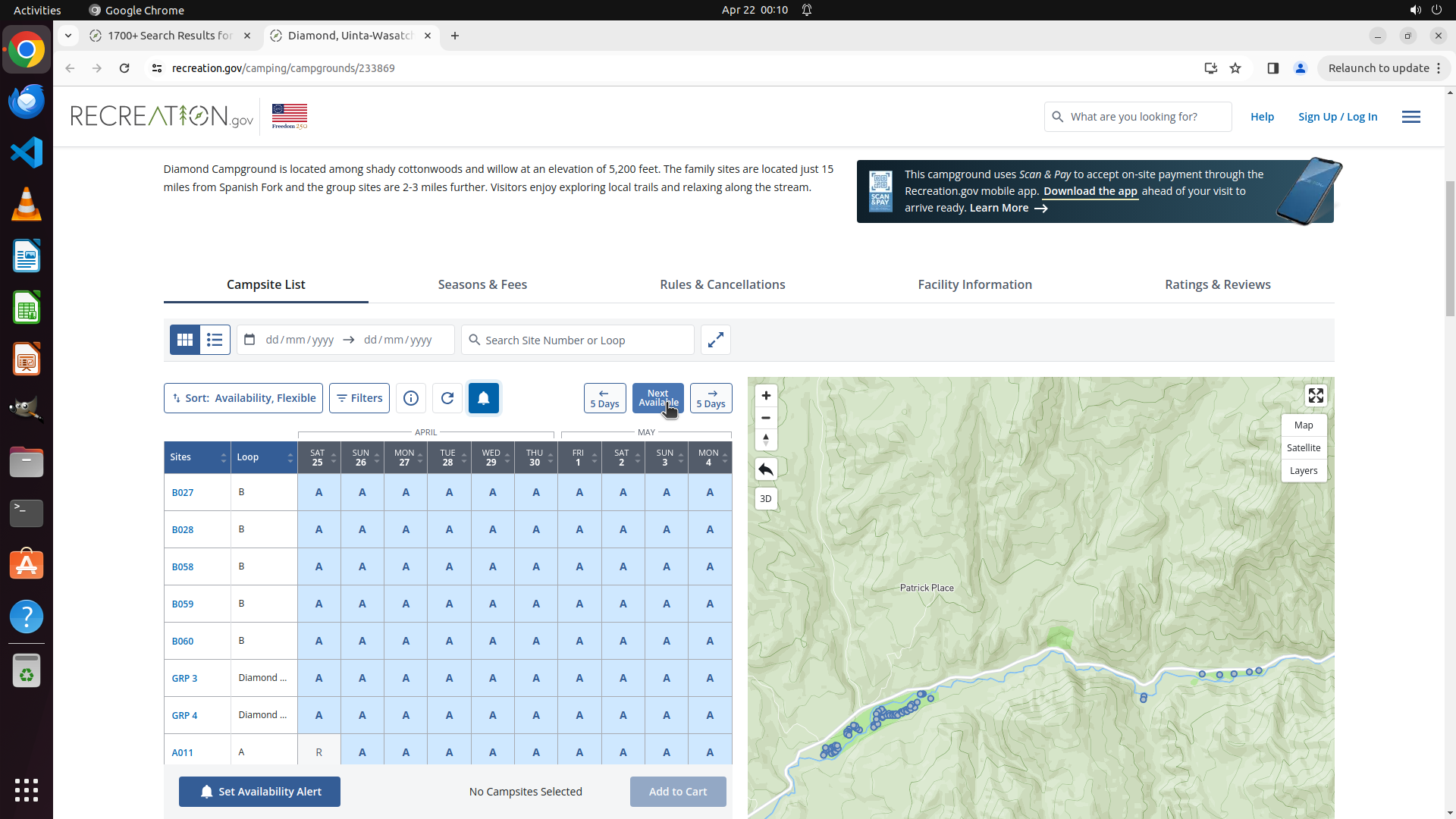Switch to list view of campsites
Viewport: 1456px width, 819px height.
coord(215,340)
